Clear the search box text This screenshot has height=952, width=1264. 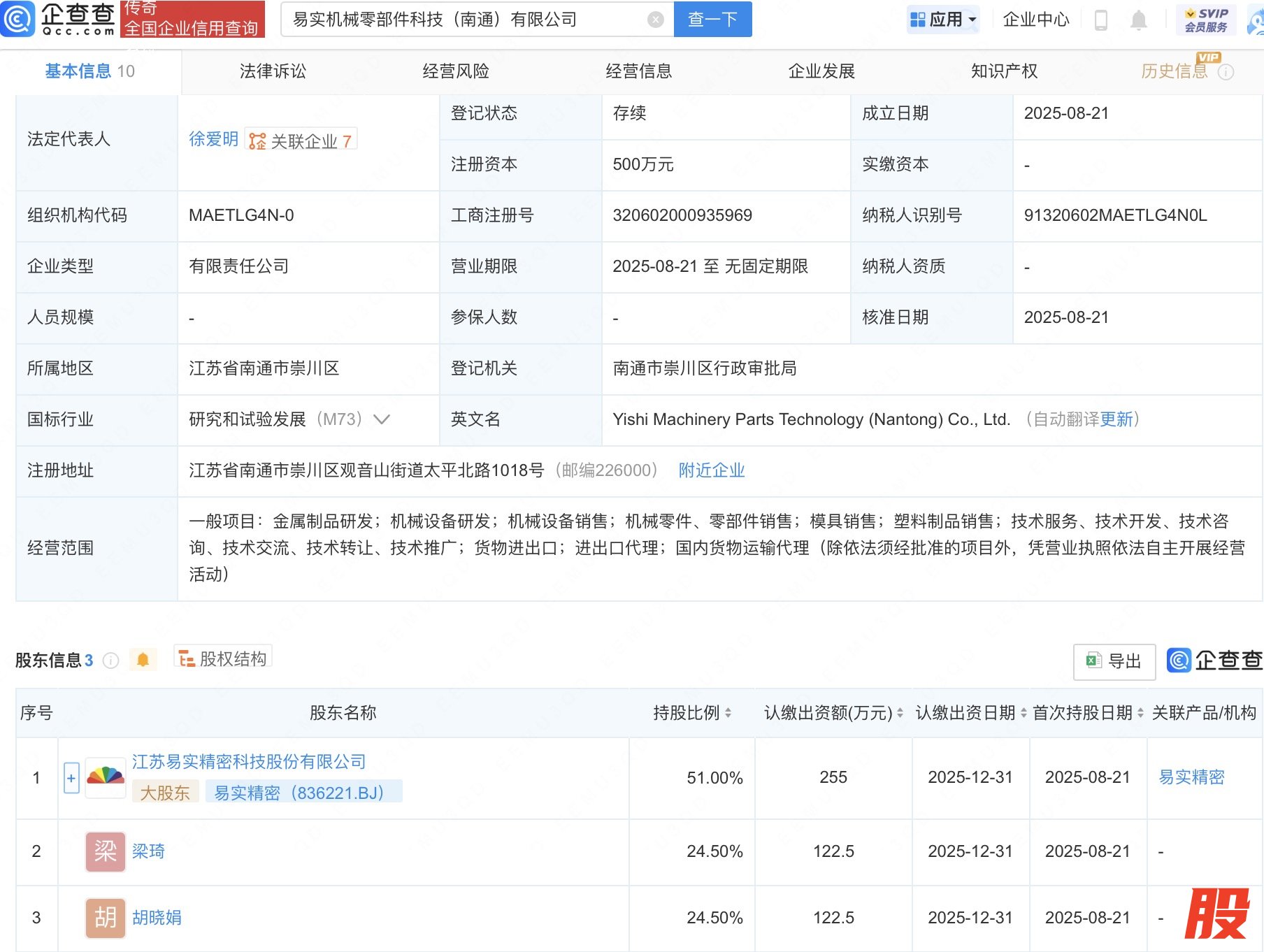(655, 20)
